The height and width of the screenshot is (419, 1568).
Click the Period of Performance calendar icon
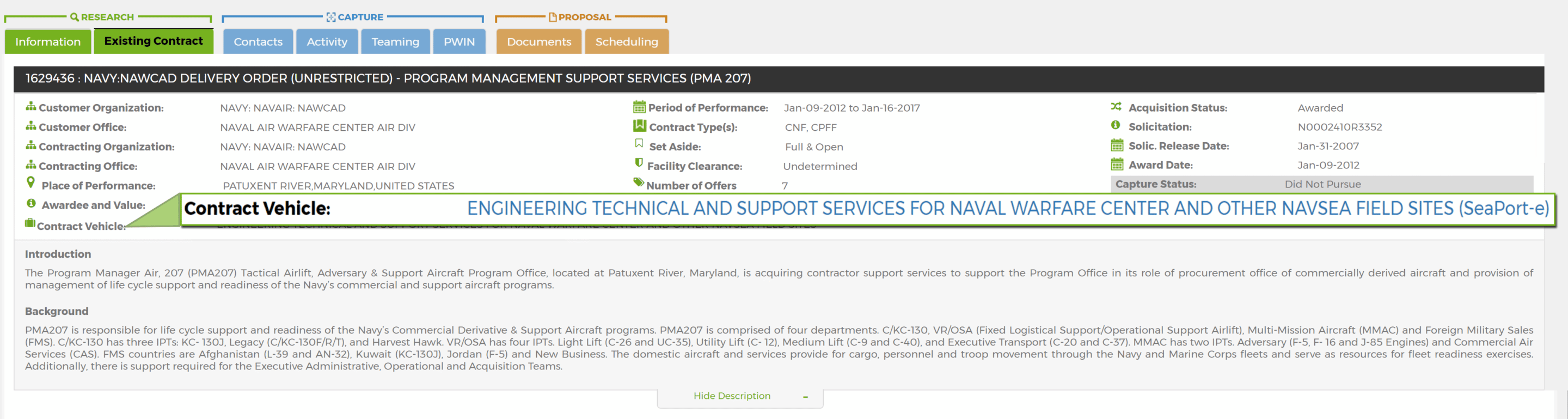tap(639, 107)
